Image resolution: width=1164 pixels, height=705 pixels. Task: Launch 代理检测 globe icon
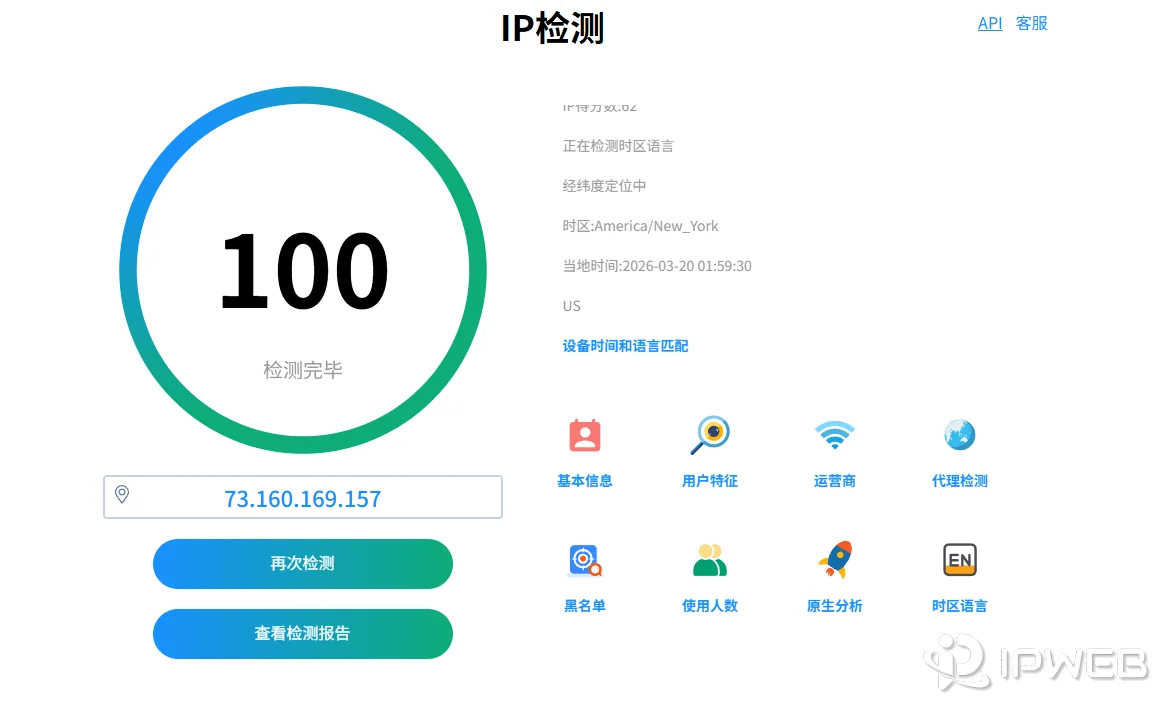click(959, 434)
